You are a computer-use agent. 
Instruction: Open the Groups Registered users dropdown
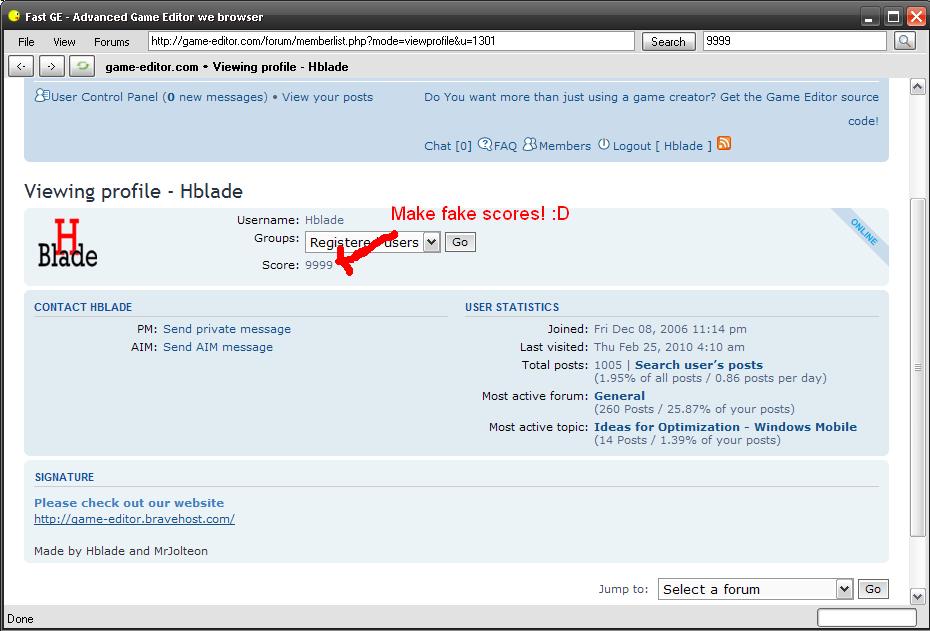pyautogui.click(x=372, y=242)
